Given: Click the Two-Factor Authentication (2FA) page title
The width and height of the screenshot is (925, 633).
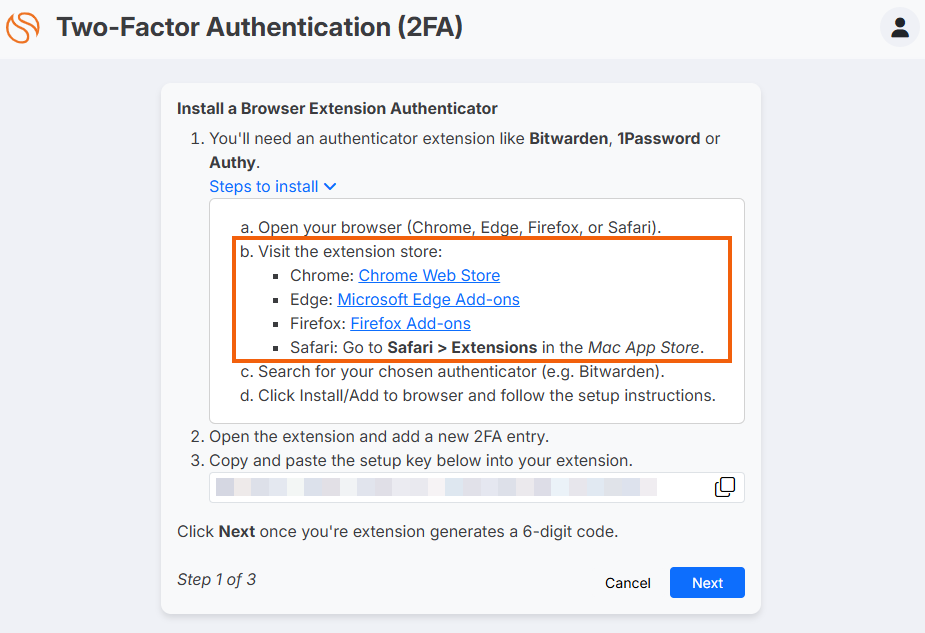Looking at the screenshot, I should [260, 27].
